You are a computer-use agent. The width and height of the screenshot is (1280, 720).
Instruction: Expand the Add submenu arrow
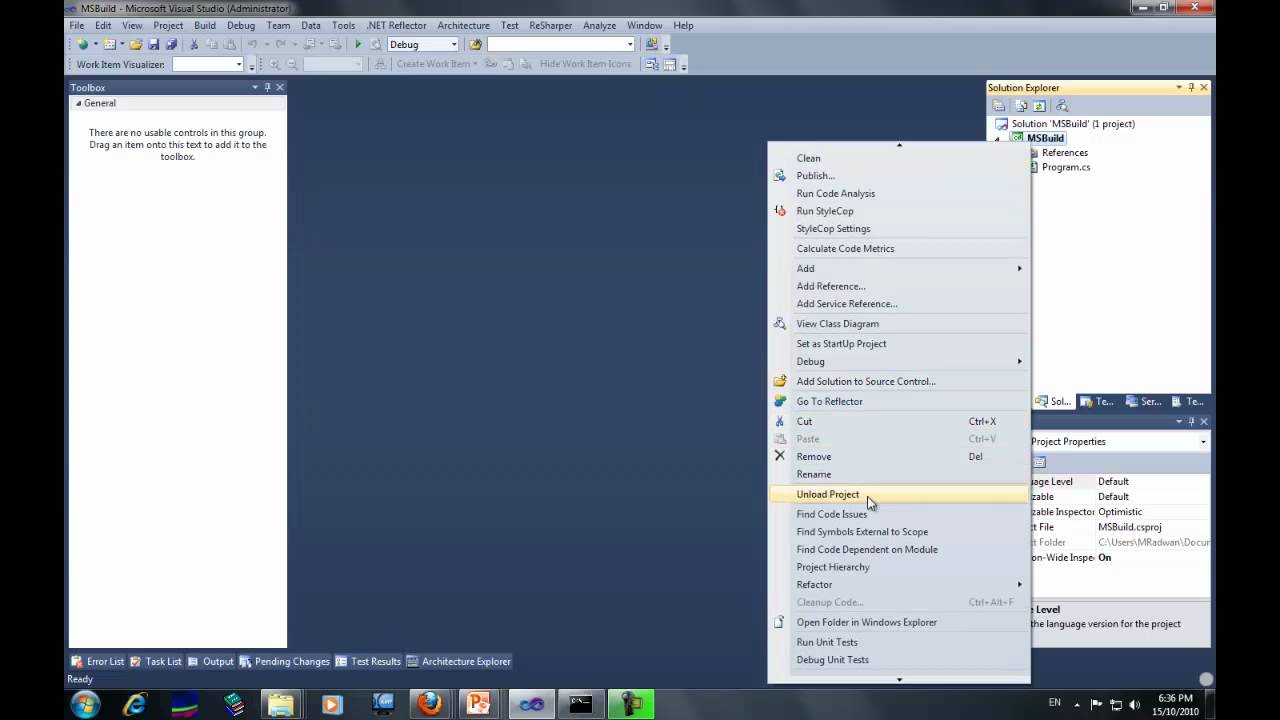click(1020, 268)
